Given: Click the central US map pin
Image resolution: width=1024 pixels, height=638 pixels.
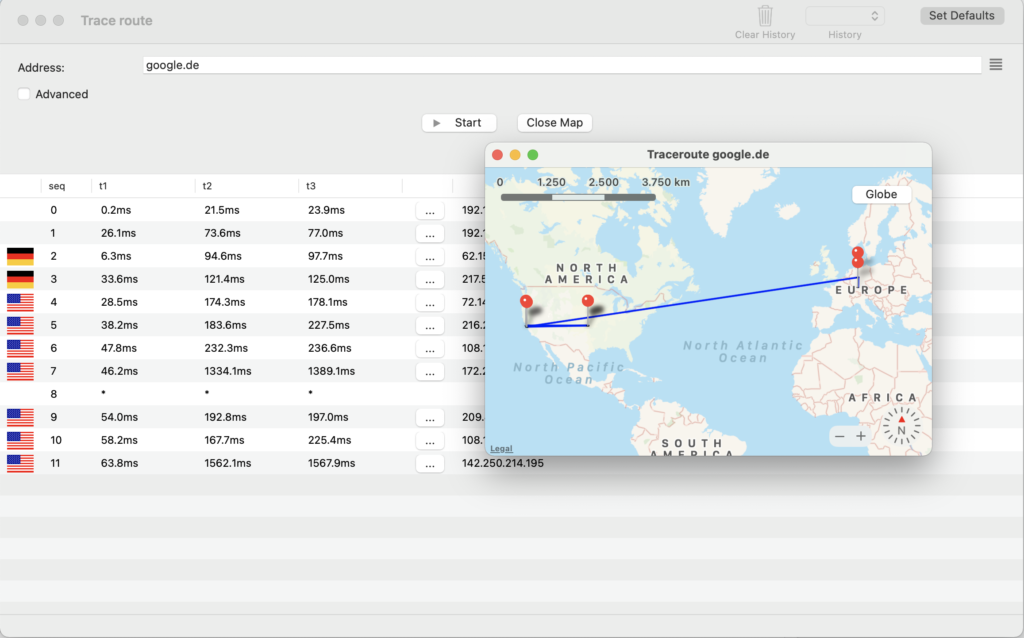Looking at the screenshot, I should point(588,301).
